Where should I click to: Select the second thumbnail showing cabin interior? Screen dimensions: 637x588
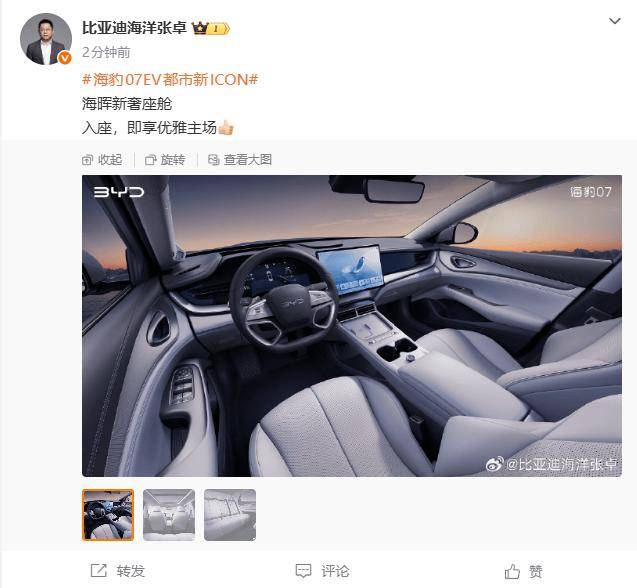(169, 515)
